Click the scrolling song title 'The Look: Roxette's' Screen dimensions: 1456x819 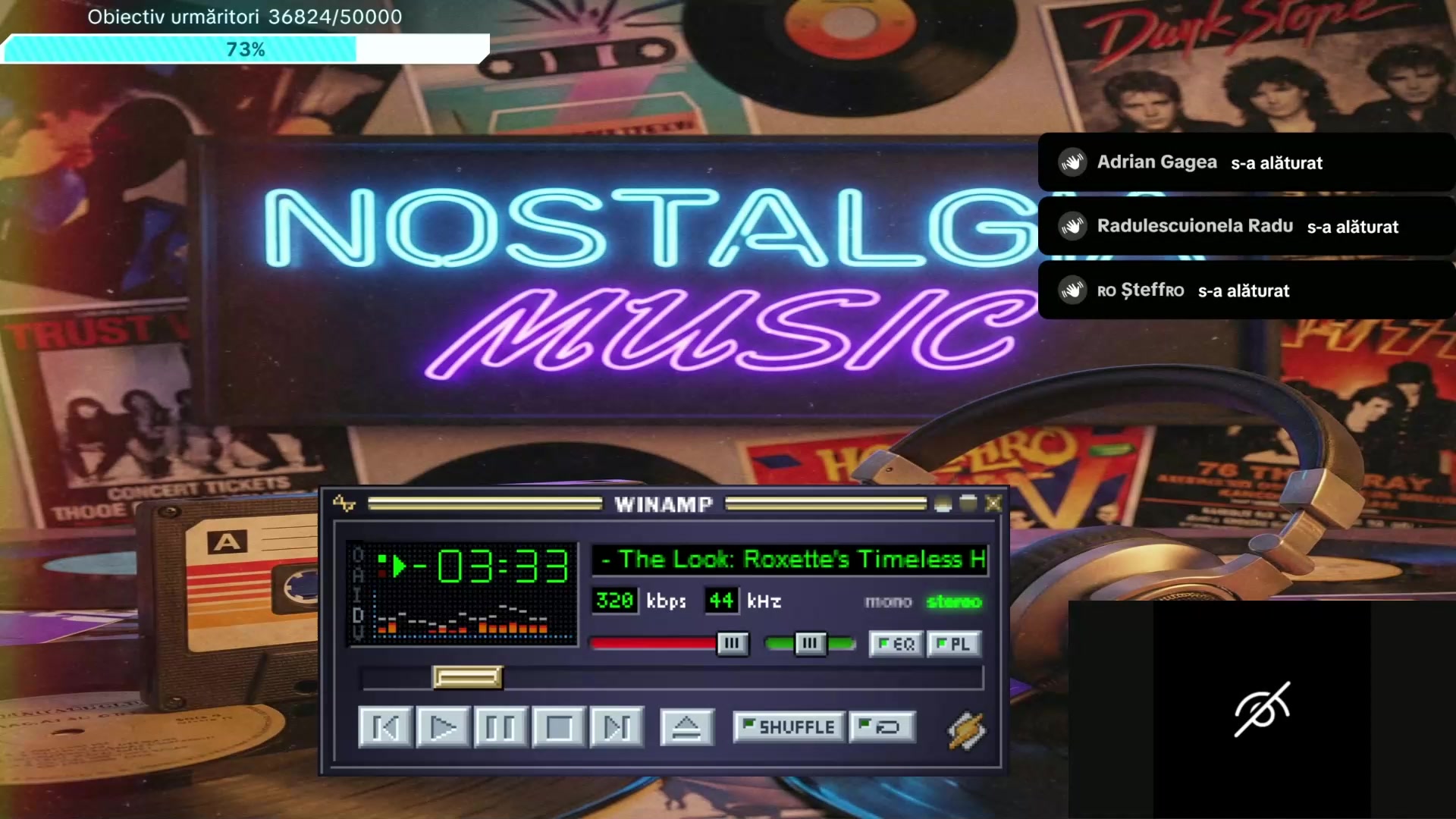pyautogui.click(x=789, y=560)
